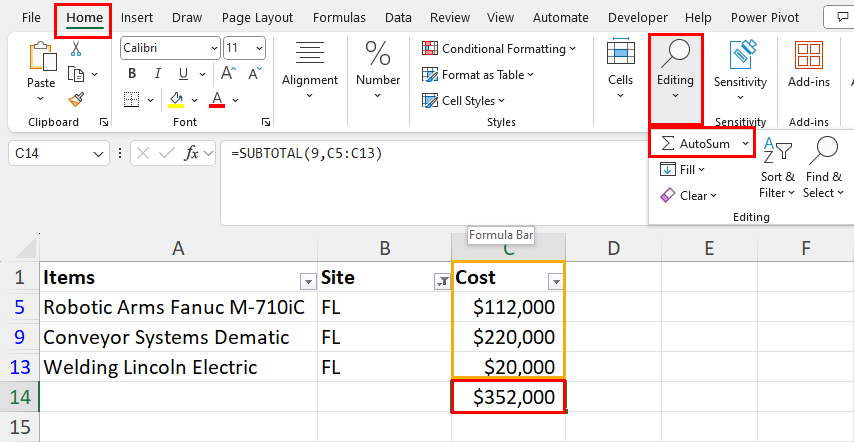Open Copy options dropdown arrow
Screen dimensions: 854x442
(x=94, y=74)
